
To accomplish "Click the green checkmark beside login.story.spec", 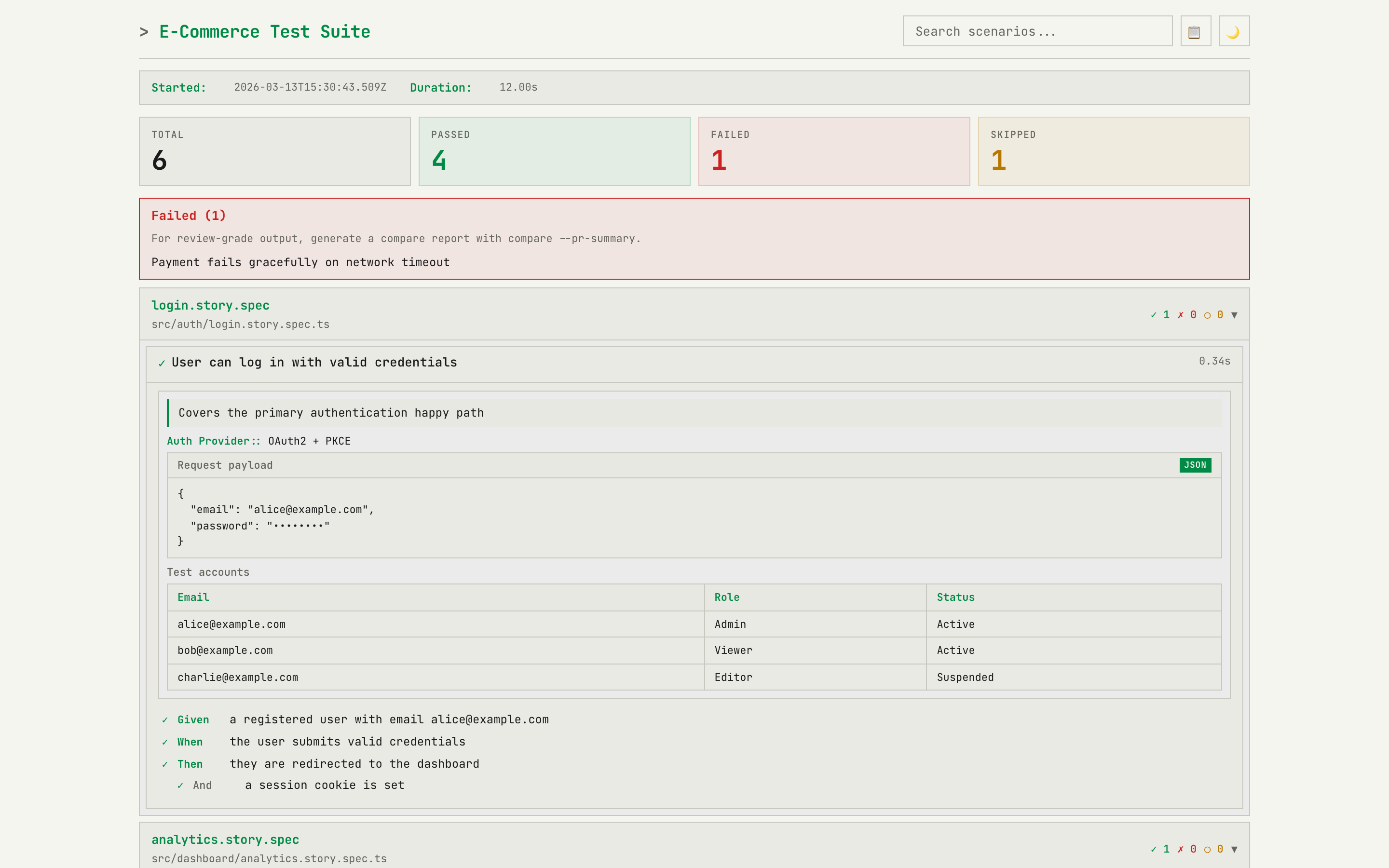I will tap(1154, 314).
